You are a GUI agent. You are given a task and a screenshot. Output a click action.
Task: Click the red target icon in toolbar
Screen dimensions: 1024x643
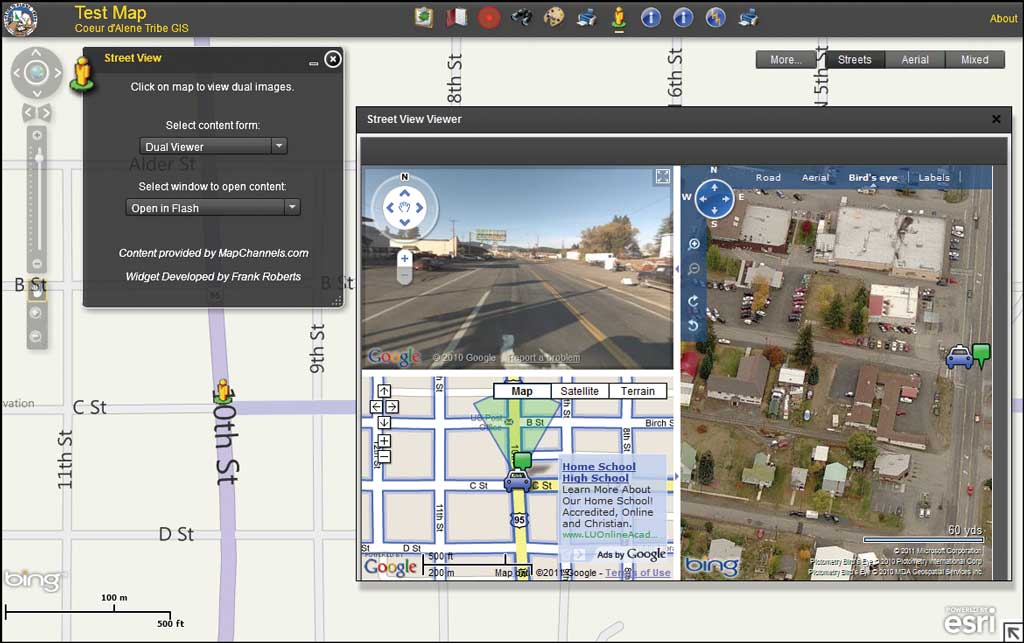pyautogui.click(x=489, y=17)
